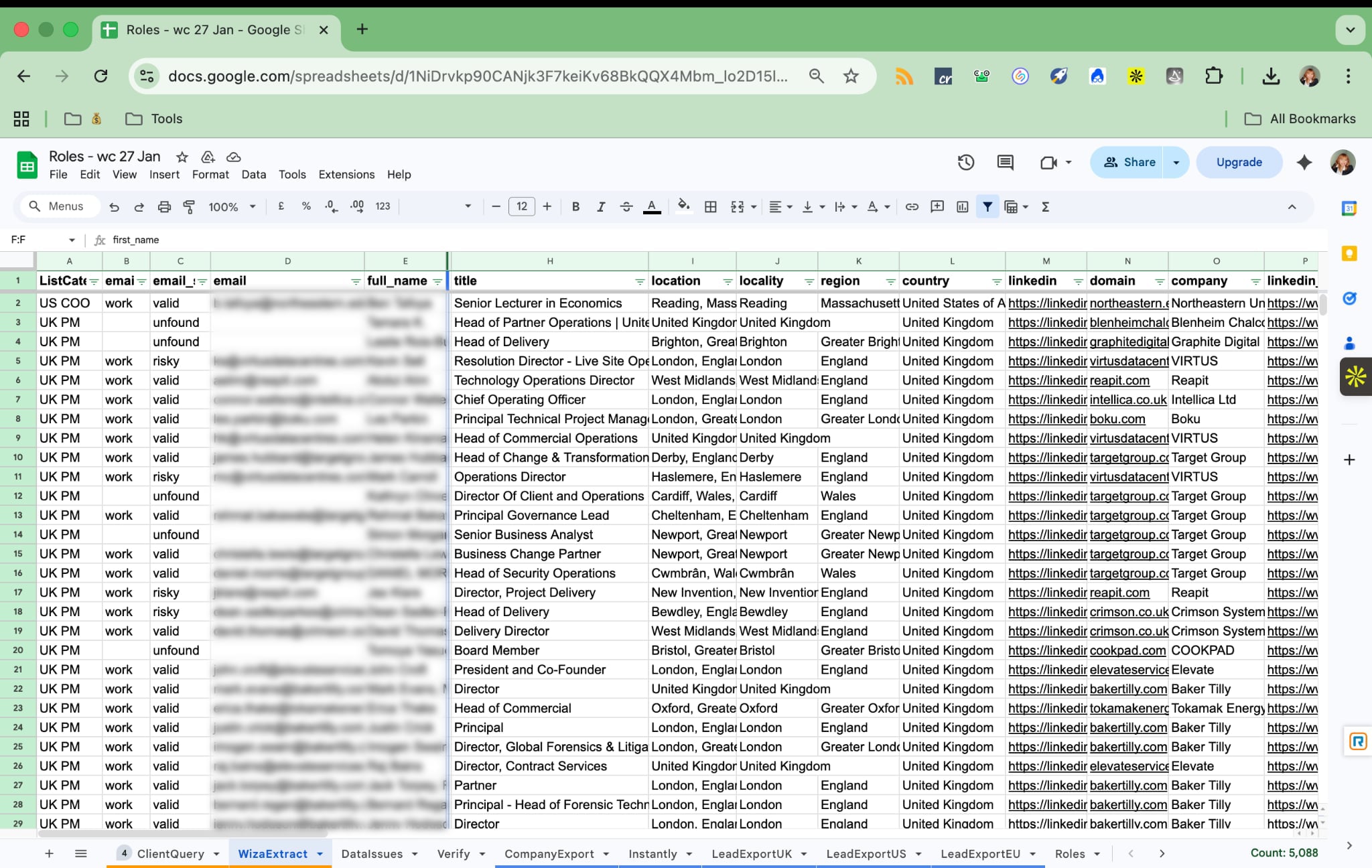The width and height of the screenshot is (1372, 868).
Task: Open the Insert menu
Action: [x=164, y=174]
